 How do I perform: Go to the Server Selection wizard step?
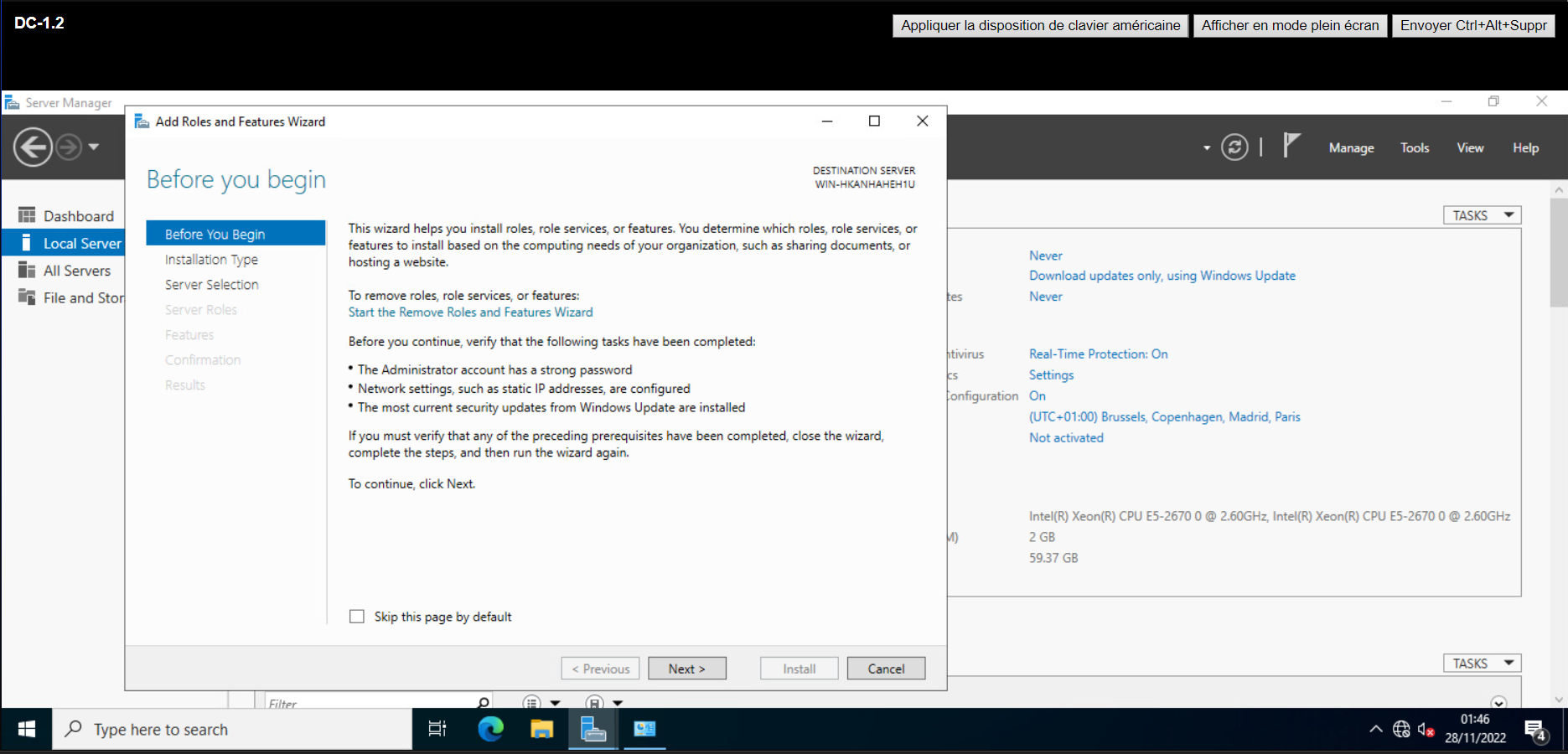[x=212, y=285]
